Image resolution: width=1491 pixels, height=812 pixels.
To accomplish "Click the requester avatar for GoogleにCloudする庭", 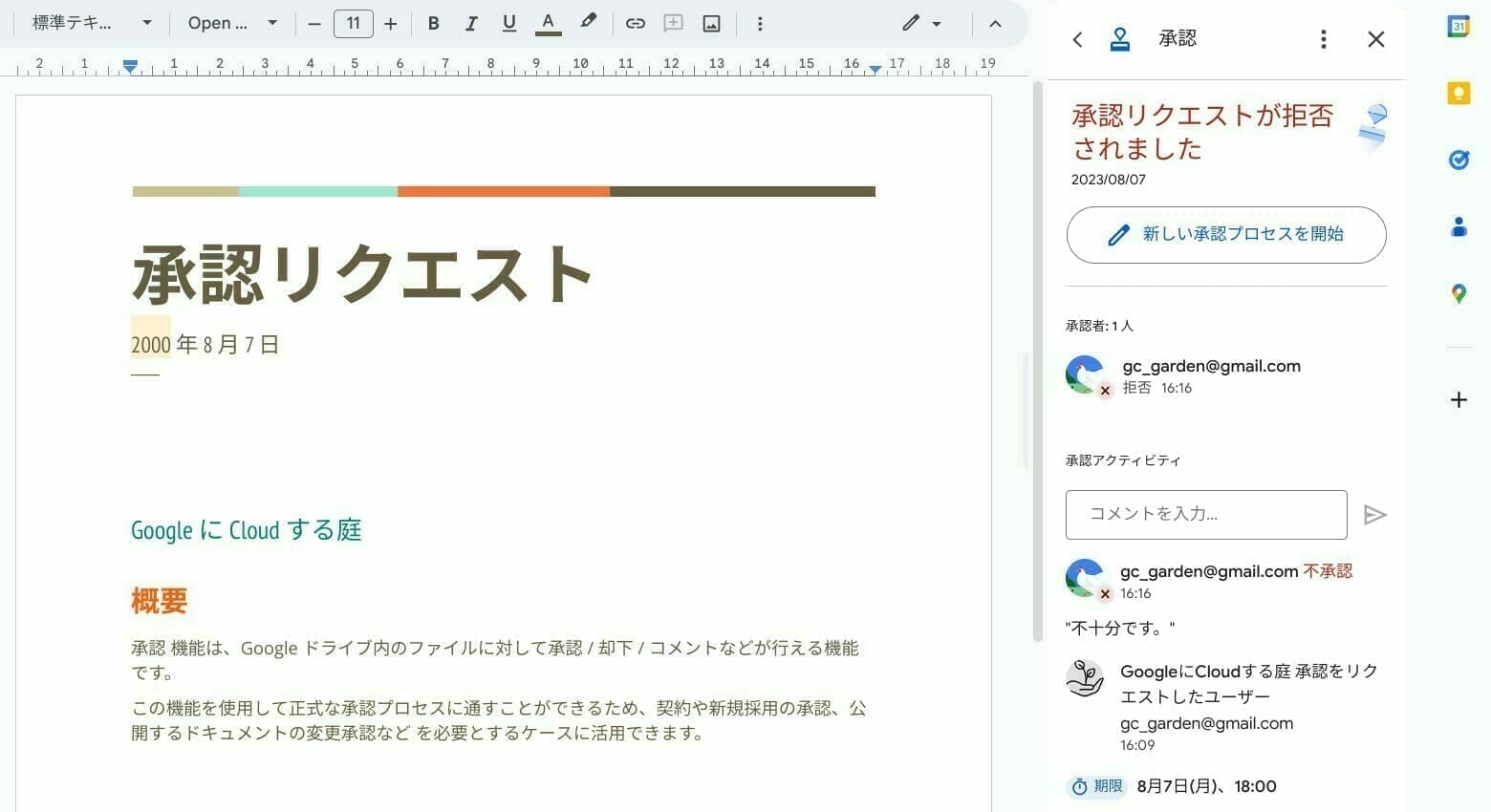I will coord(1085,678).
